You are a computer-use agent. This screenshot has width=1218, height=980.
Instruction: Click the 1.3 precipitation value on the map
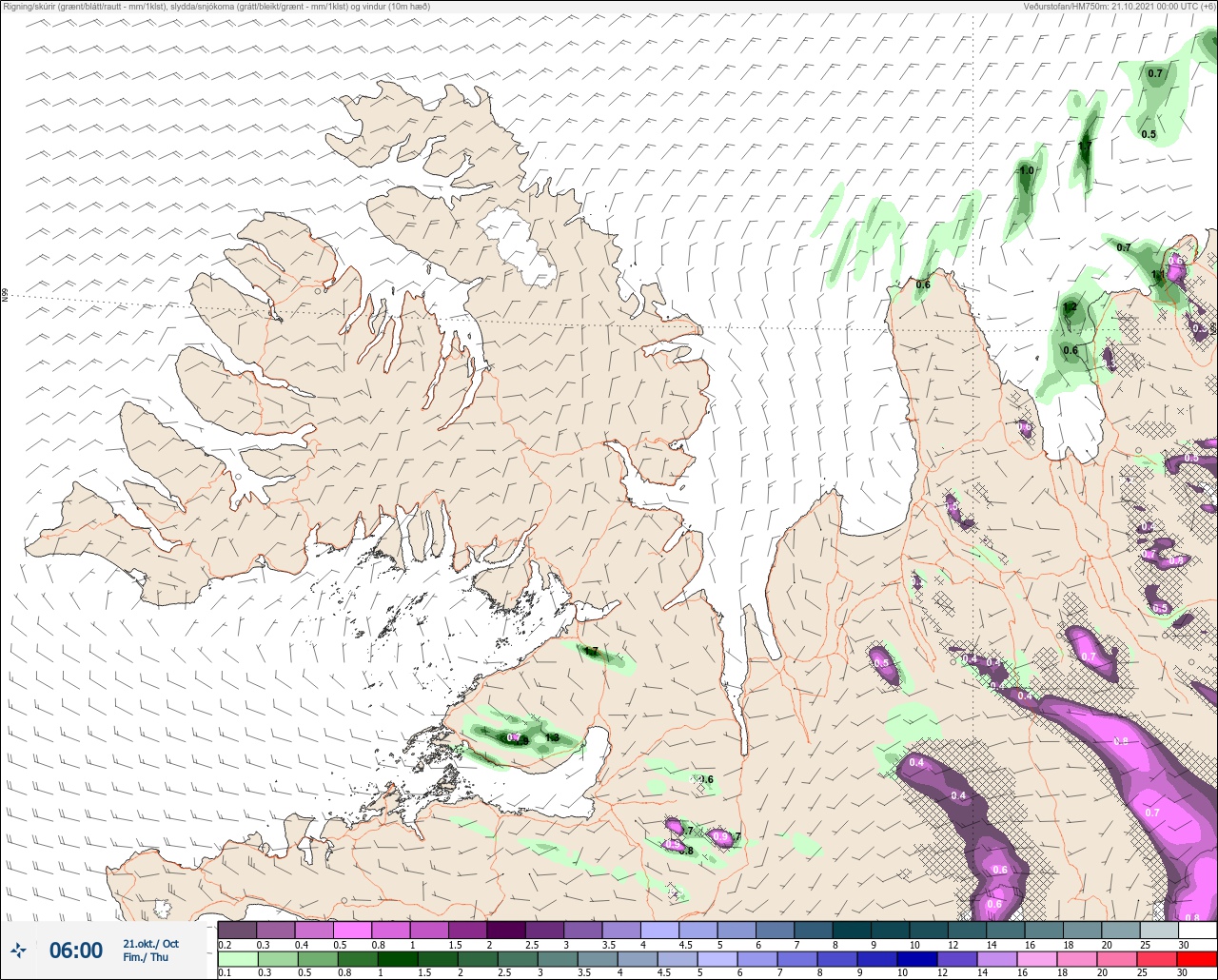[552, 737]
